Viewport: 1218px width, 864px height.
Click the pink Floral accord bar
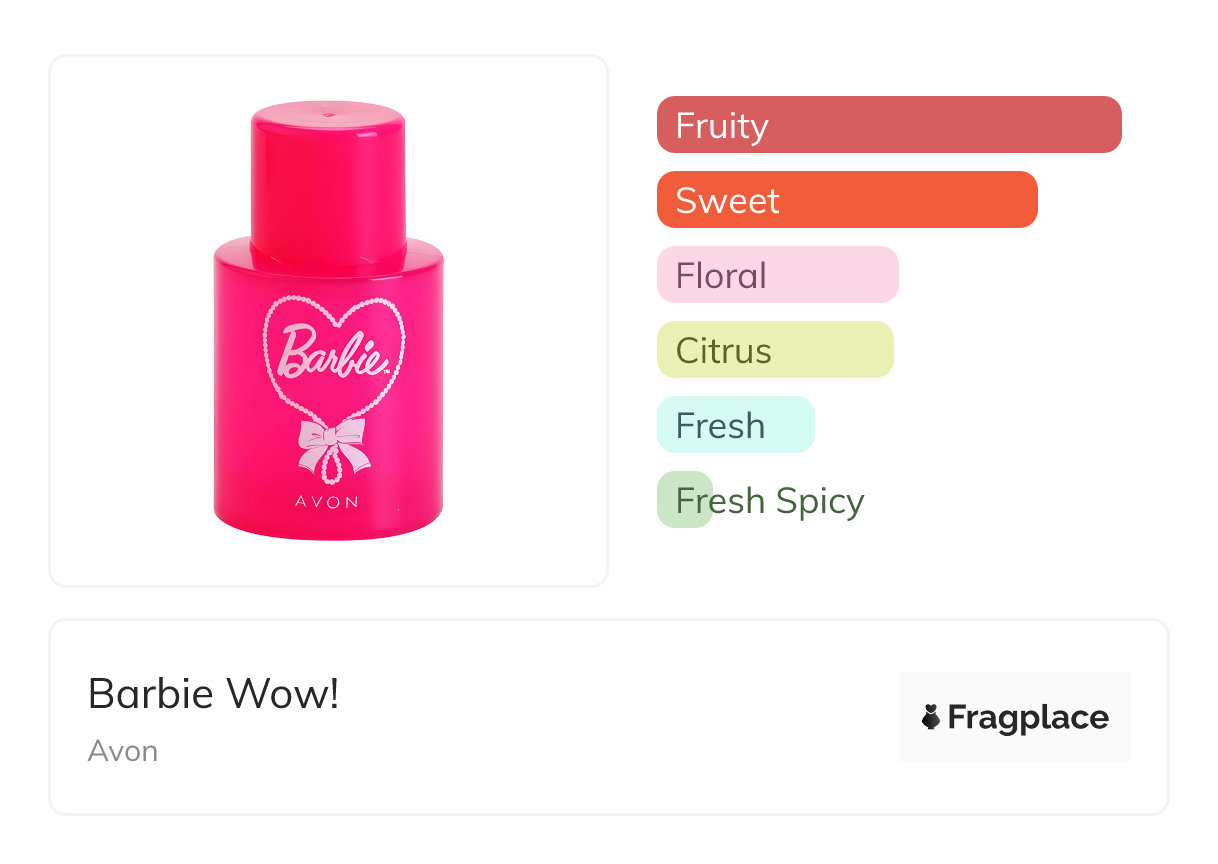[777, 275]
